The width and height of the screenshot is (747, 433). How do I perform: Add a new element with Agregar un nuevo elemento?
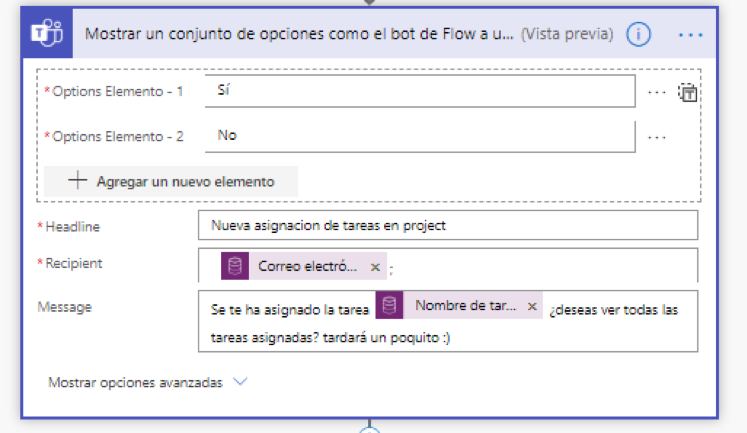[171, 181]
